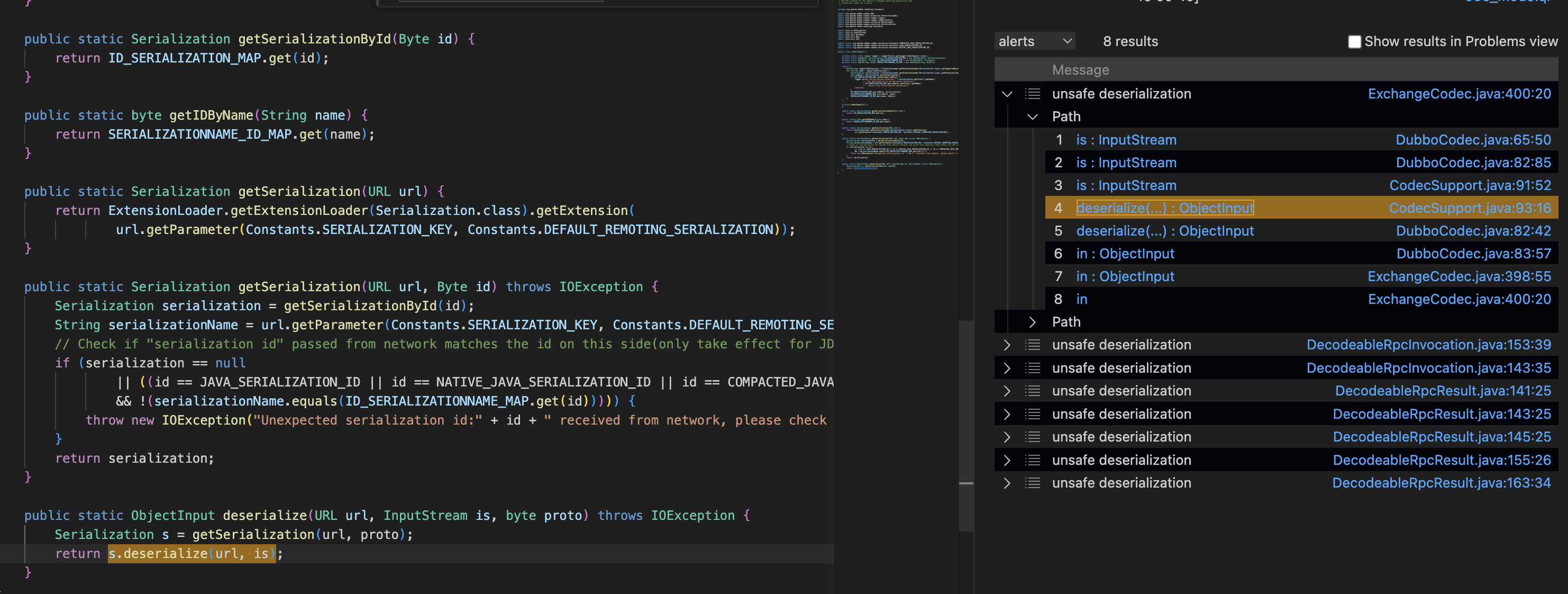
Task: Click list icon of DecodeableRpcInvocation.java:153:39 row
Action: (x=1032, y=345)
